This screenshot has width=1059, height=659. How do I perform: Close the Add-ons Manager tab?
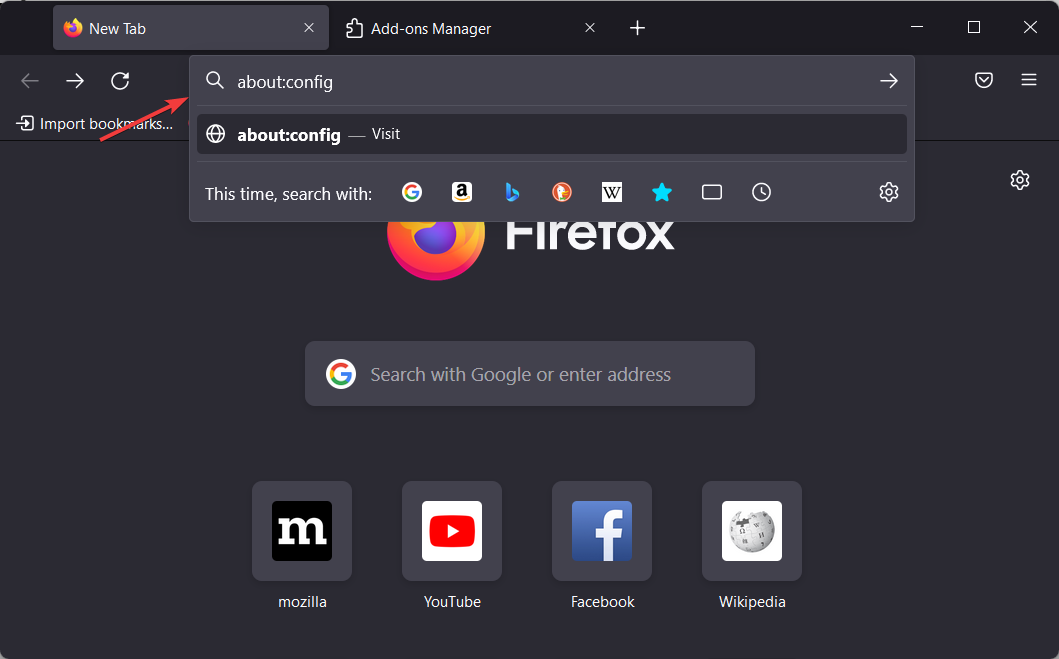tap(590, 28)
